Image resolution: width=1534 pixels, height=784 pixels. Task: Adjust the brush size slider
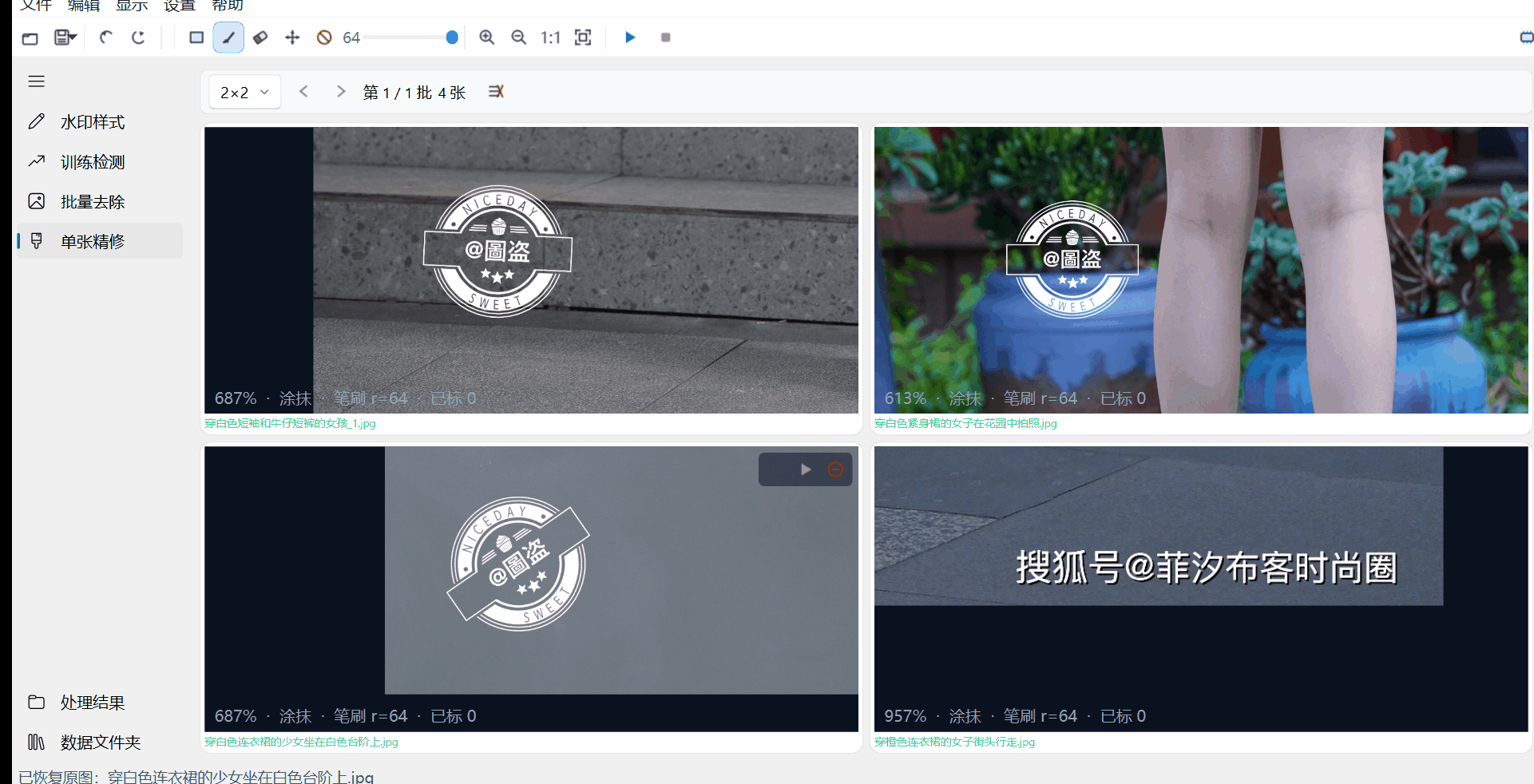(411, 38)
